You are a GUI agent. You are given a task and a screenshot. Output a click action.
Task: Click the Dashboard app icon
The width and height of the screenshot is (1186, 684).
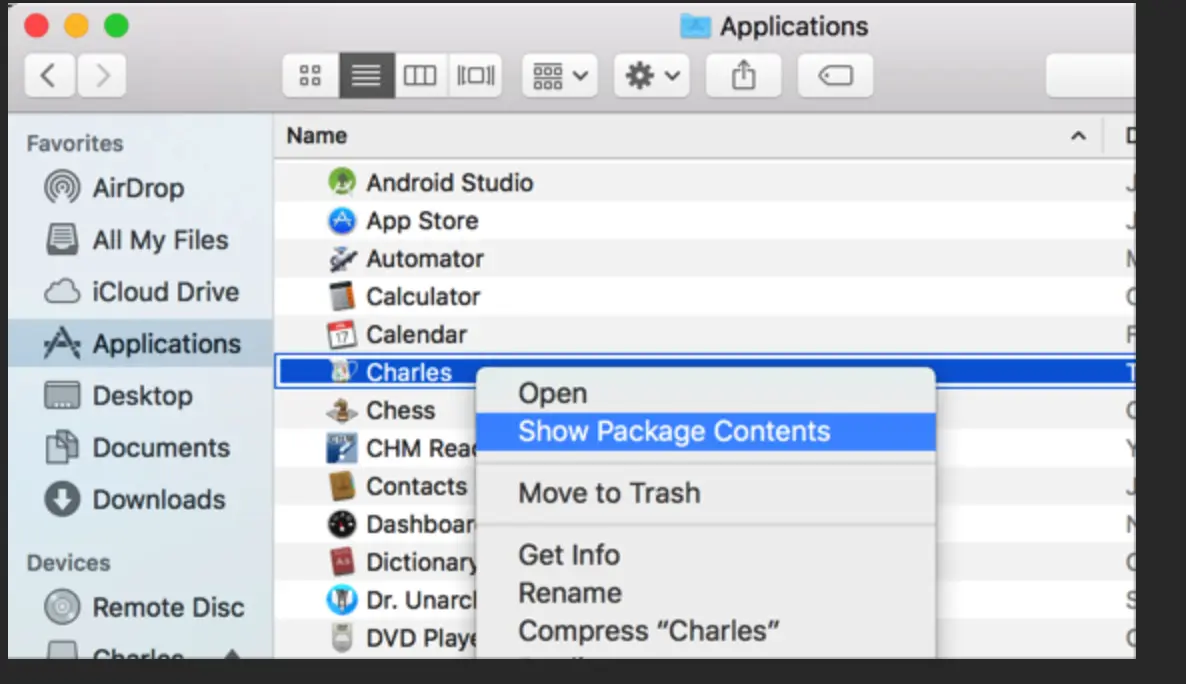(342, 524)
